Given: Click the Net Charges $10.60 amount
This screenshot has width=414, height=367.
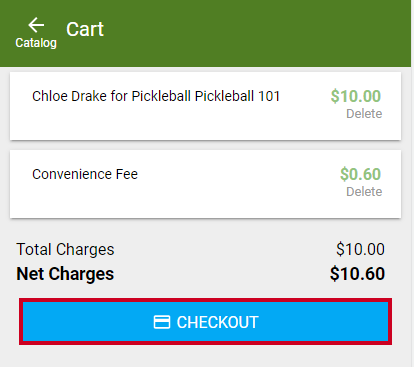Looking at the screenshot, I should 357,274.
